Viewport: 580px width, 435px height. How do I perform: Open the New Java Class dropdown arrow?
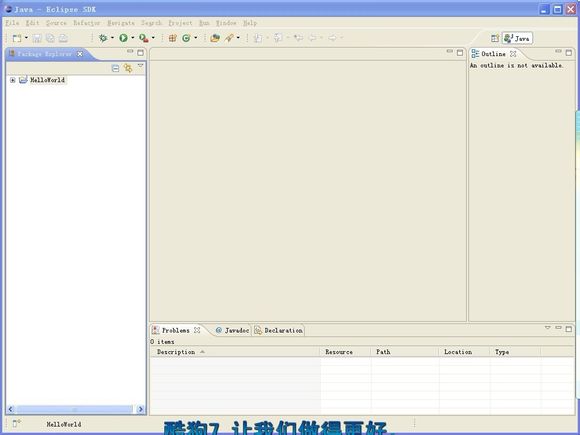(x=196, y=38)
